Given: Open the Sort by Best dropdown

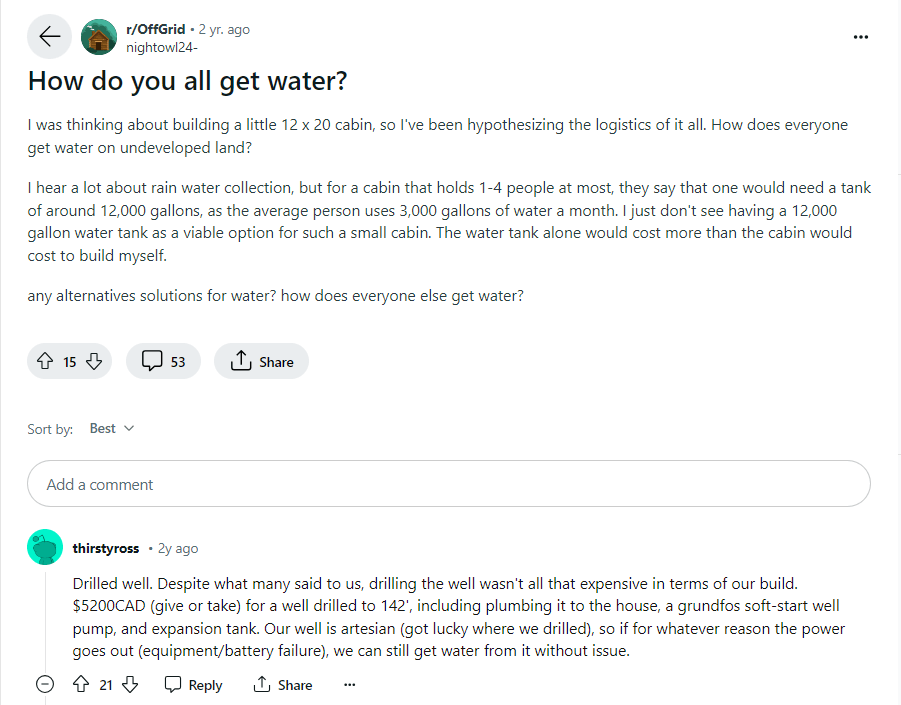Looking at the screenshot, I should coord(110,428).
